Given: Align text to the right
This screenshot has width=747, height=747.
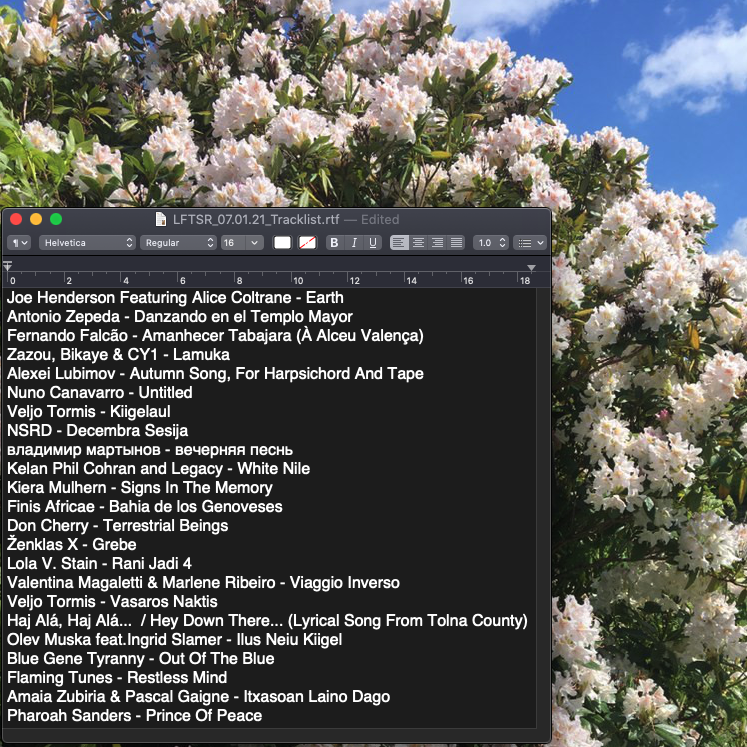Looking at the screenshot, I should coord(437,243).
